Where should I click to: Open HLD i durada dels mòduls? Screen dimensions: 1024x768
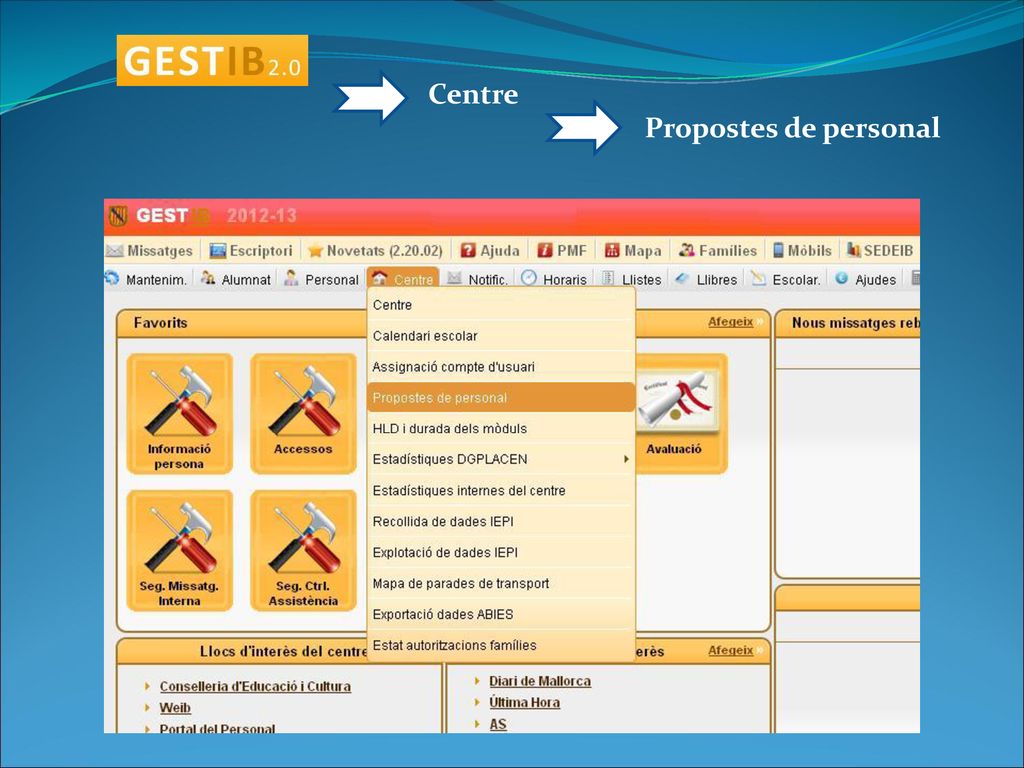502,428
